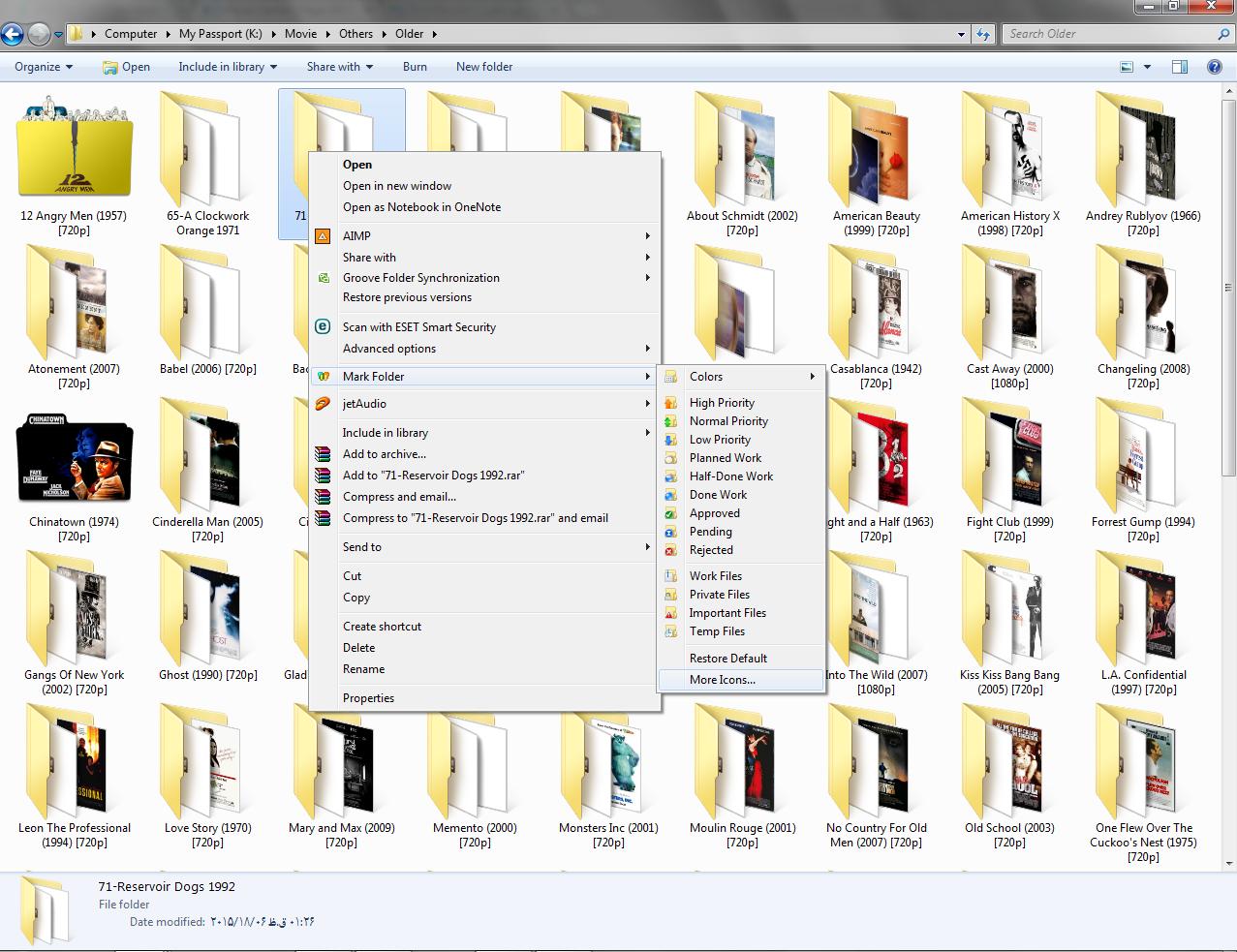
Task: Click the Burn toolbar button
Action: [415, 67]
